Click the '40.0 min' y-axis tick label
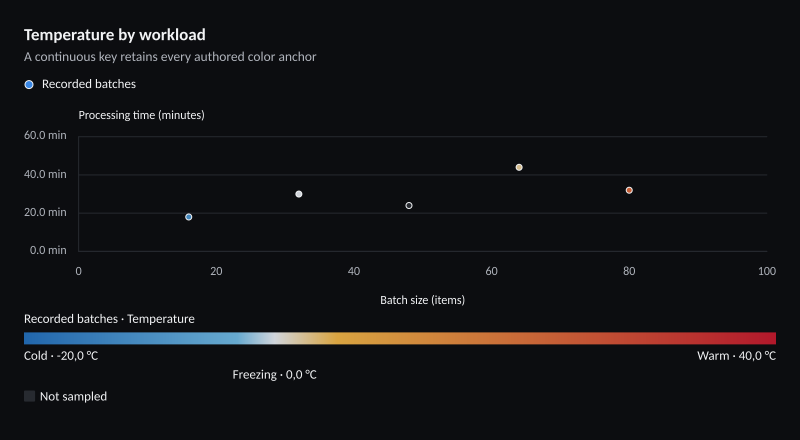 pos(45,174)
